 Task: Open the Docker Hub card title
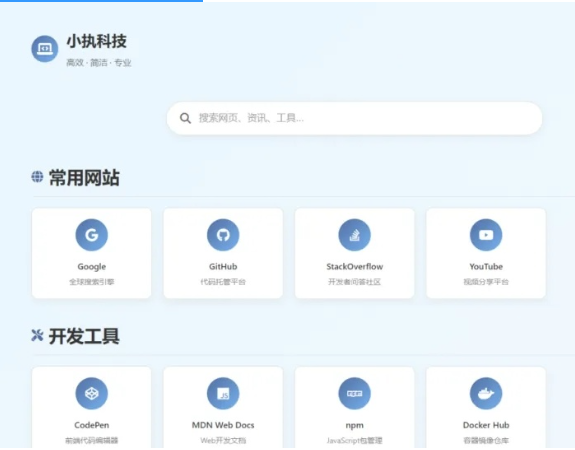click(486, 425)
